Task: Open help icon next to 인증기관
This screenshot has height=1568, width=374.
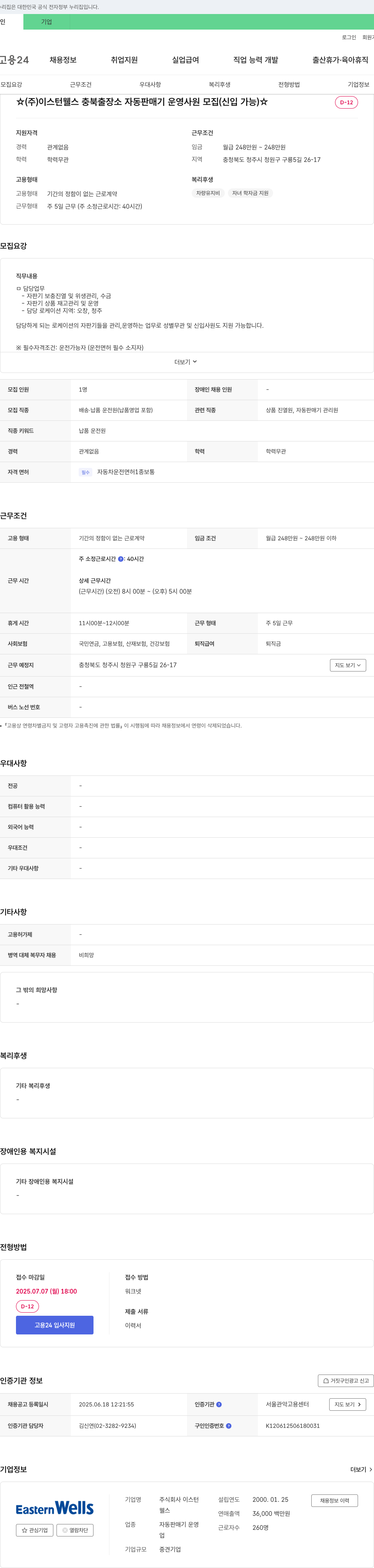Action: [219, 1404]
